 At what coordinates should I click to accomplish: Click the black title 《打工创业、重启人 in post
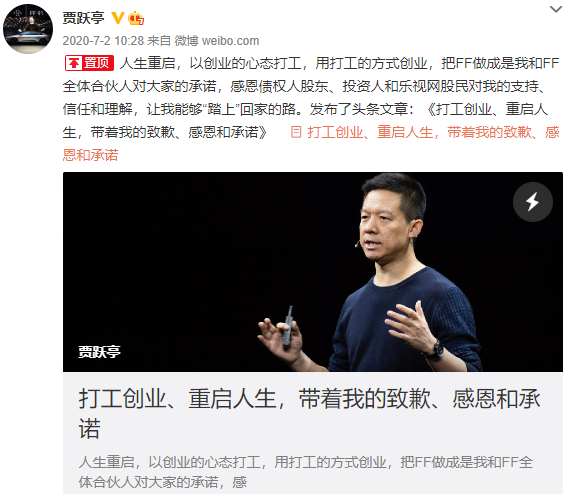pyautogui.click(x=487, y=109)
